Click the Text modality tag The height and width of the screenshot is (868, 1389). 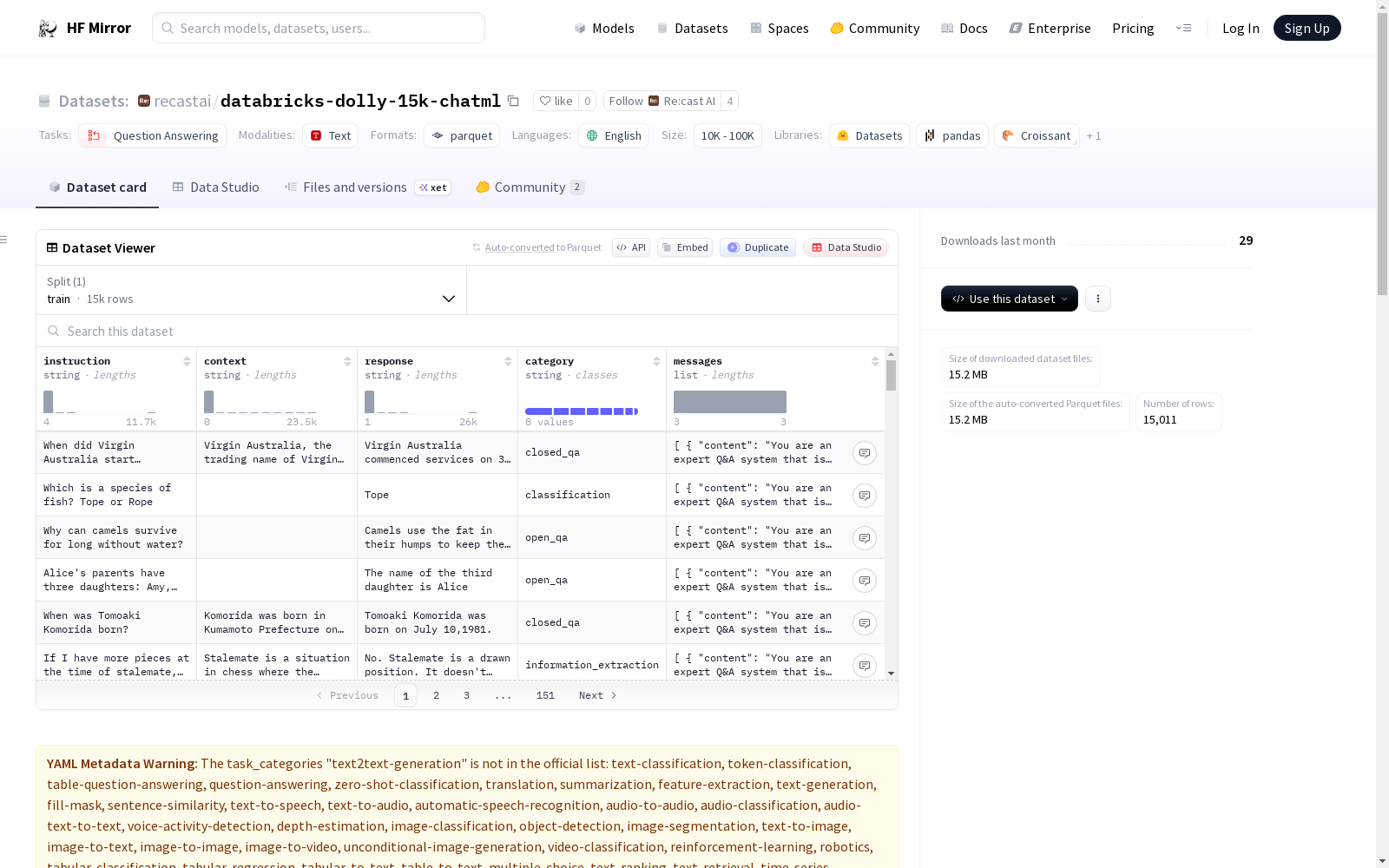tap(331, 135)
